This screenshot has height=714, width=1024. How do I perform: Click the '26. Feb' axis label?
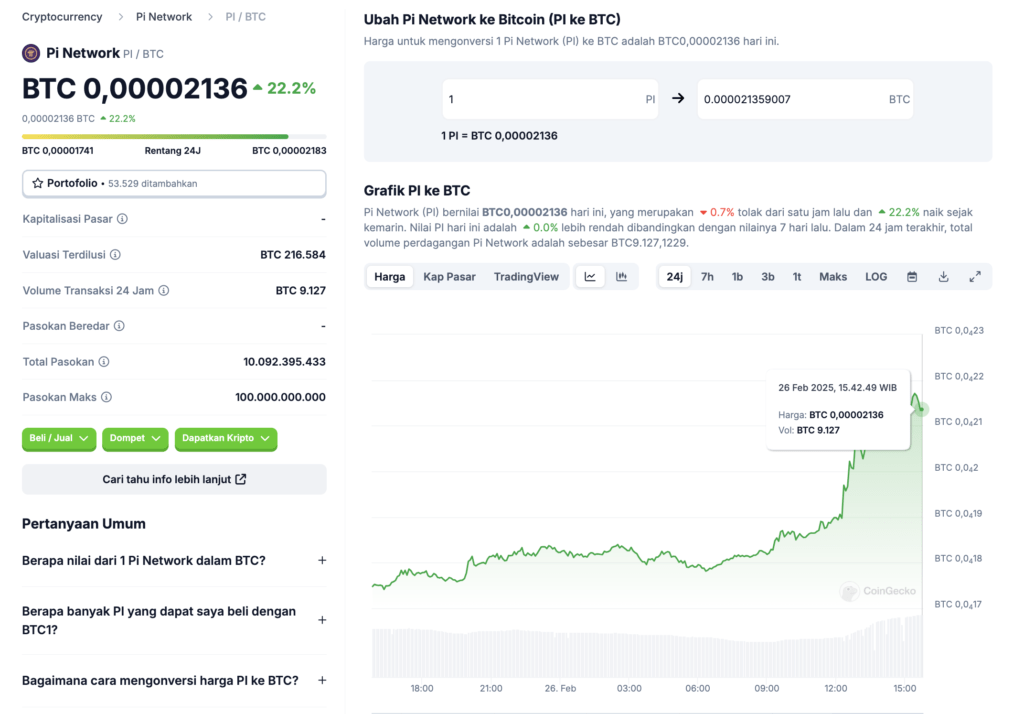click(x=560, y=689)
